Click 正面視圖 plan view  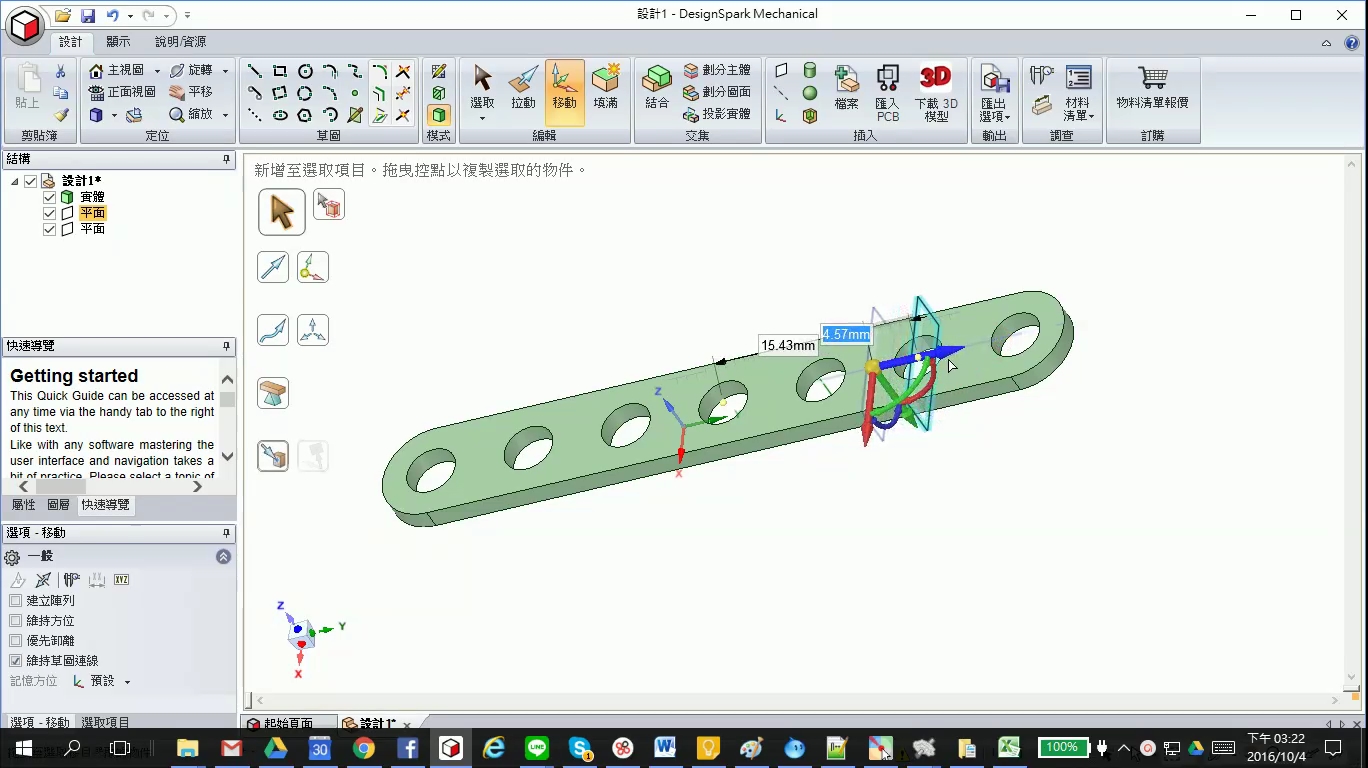click(122, 92)
